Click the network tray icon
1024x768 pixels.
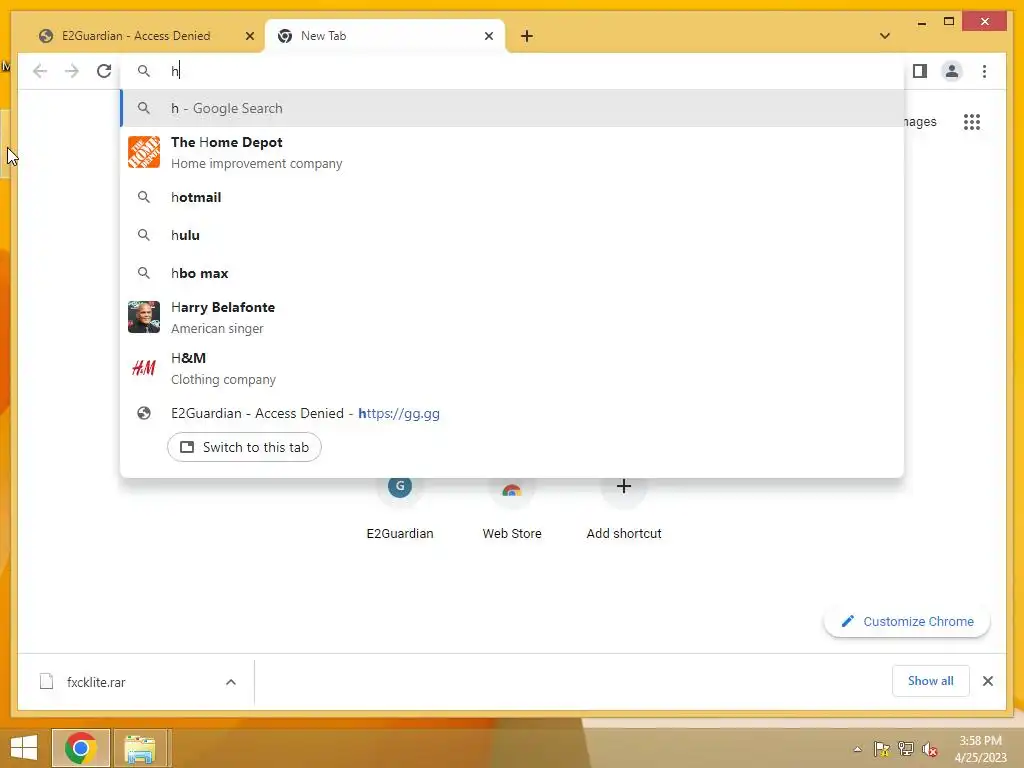pyautogui.click(x=906, y=749)
